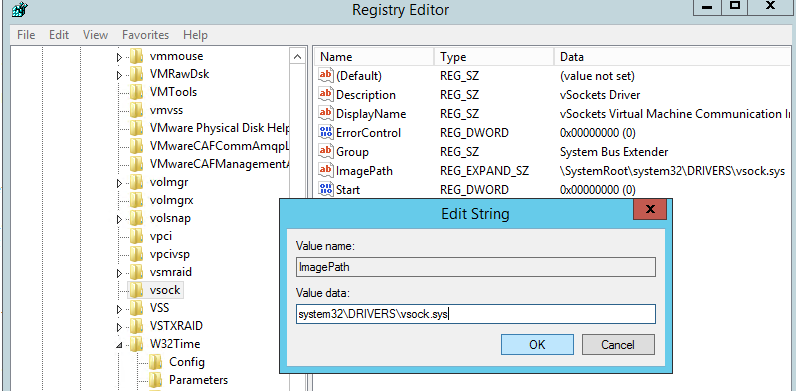
Task: Click the Group string value icon
Action: [325, 152]
